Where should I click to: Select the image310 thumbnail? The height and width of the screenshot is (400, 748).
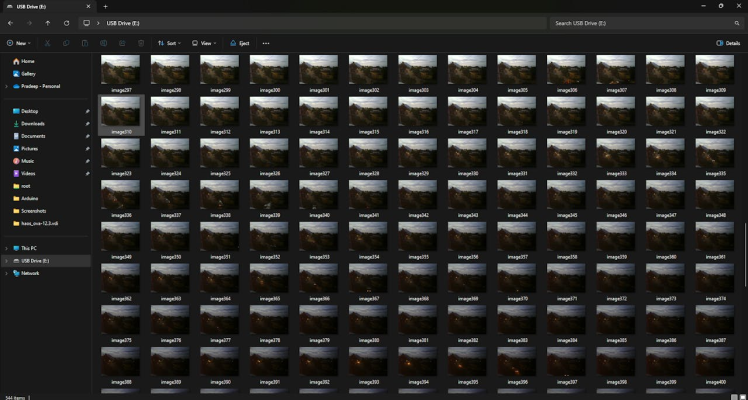(x=121, y=111)
